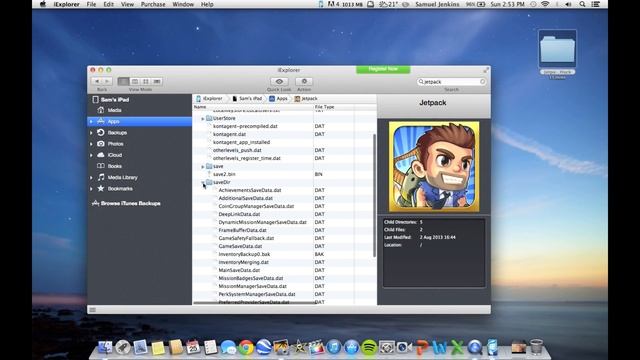Click the iCloud cloud icon
The image size is (640, 360).
click(101, 155)
